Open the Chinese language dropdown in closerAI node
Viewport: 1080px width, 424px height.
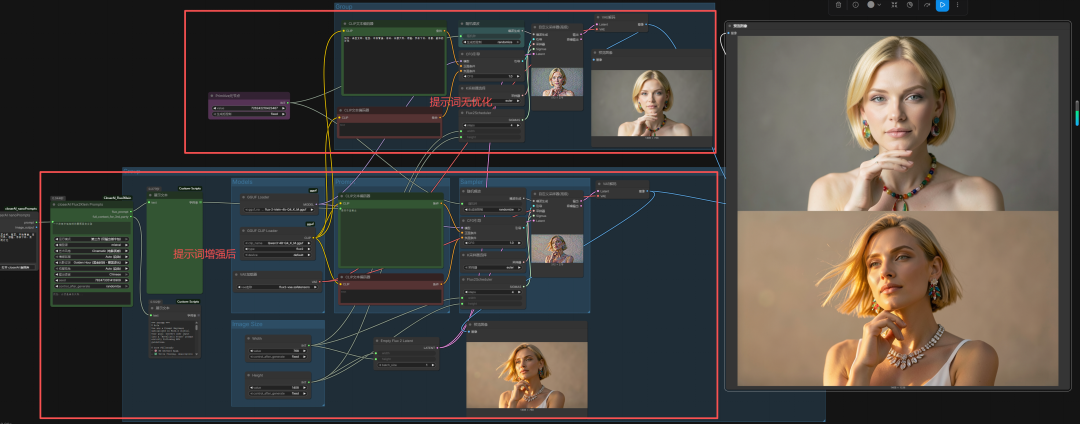click(x=91, y=274)
